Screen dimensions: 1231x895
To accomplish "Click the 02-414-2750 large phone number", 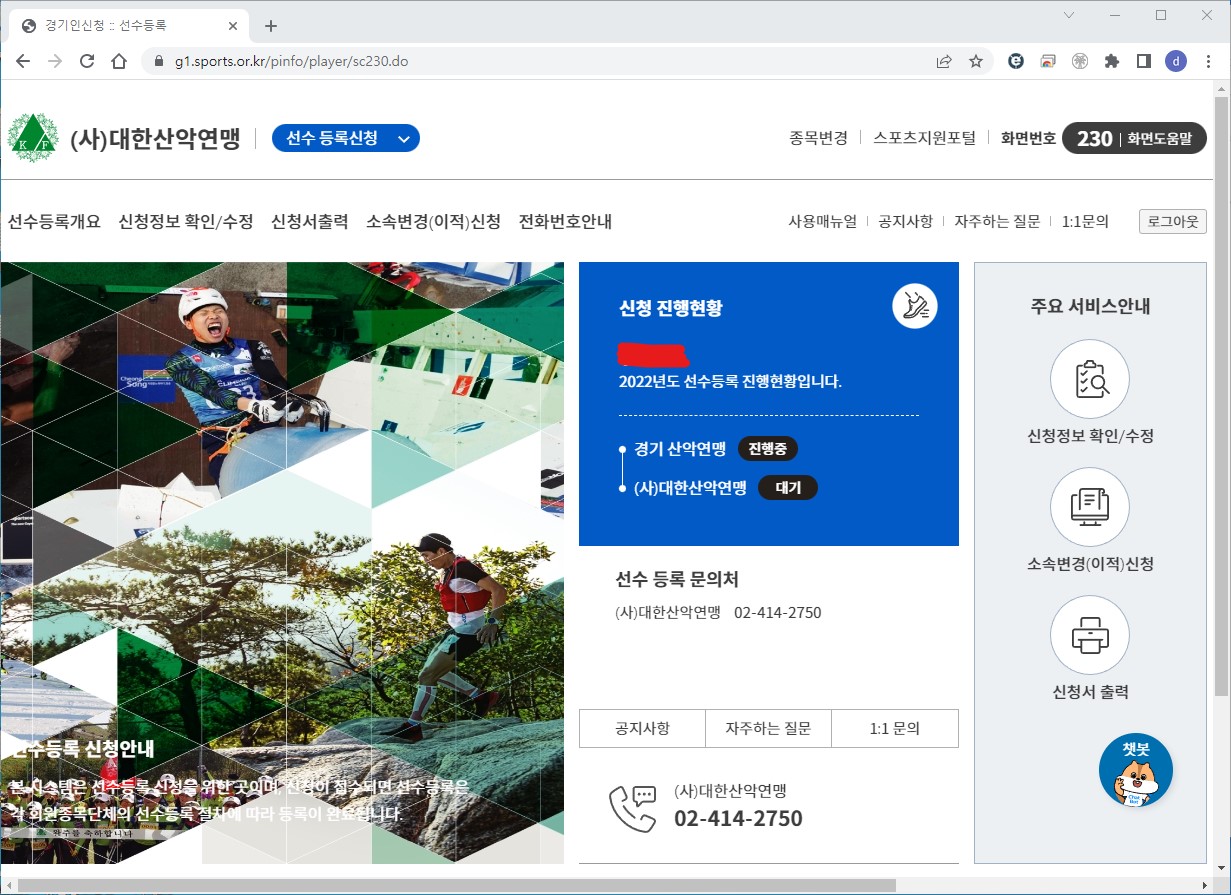I will coord(738,819).
